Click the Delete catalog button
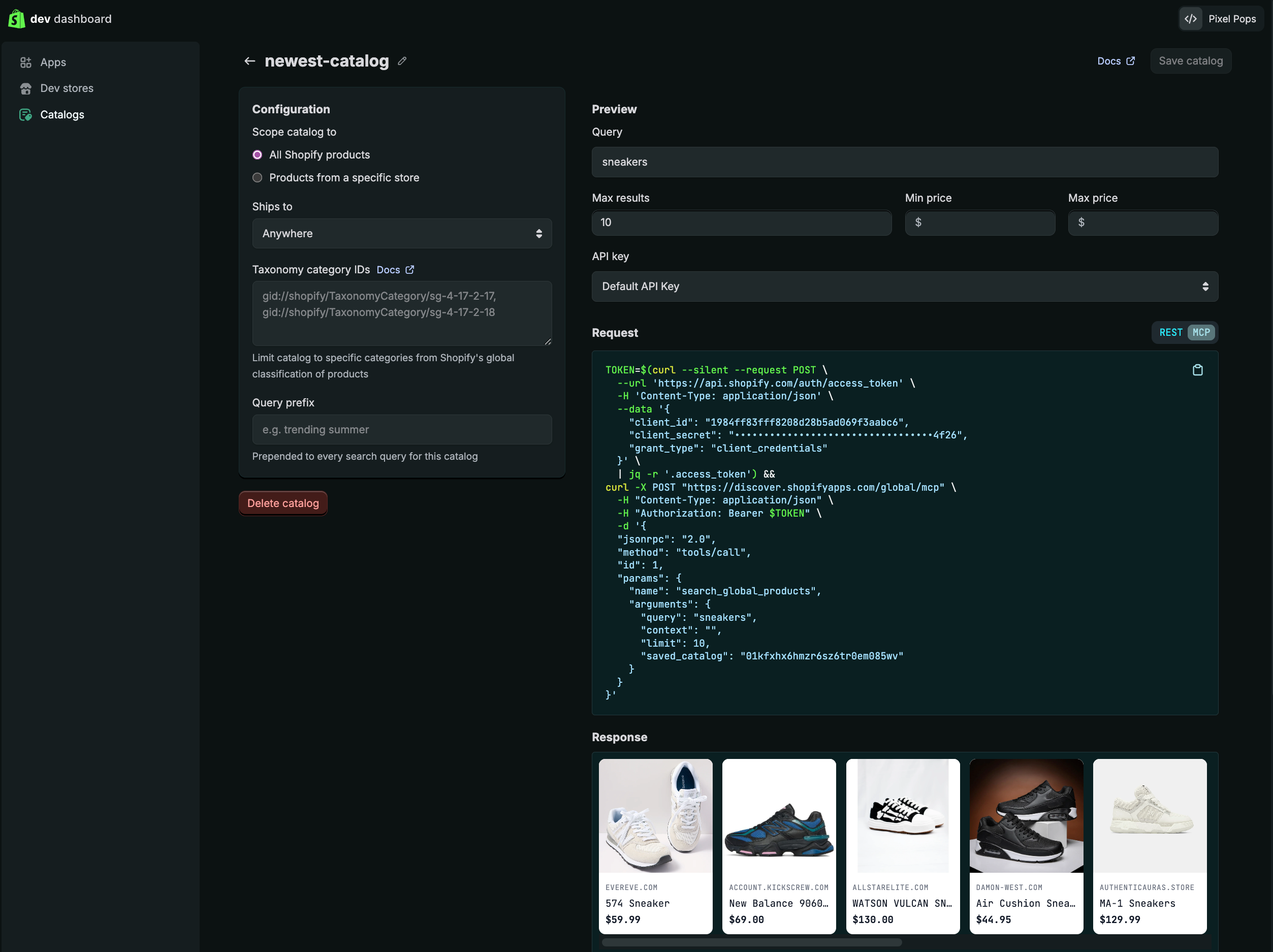 pyautogui.click(x=283, y=503)
